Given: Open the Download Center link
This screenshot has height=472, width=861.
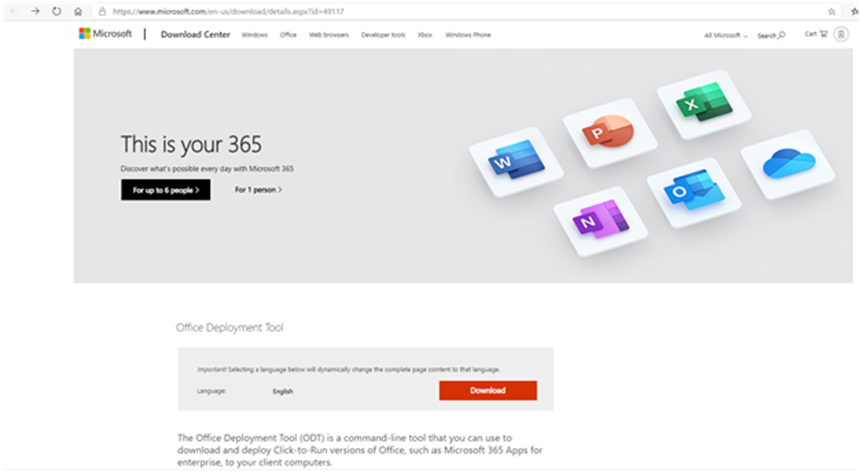Looking at the screenshot, I should click(195, 34).
